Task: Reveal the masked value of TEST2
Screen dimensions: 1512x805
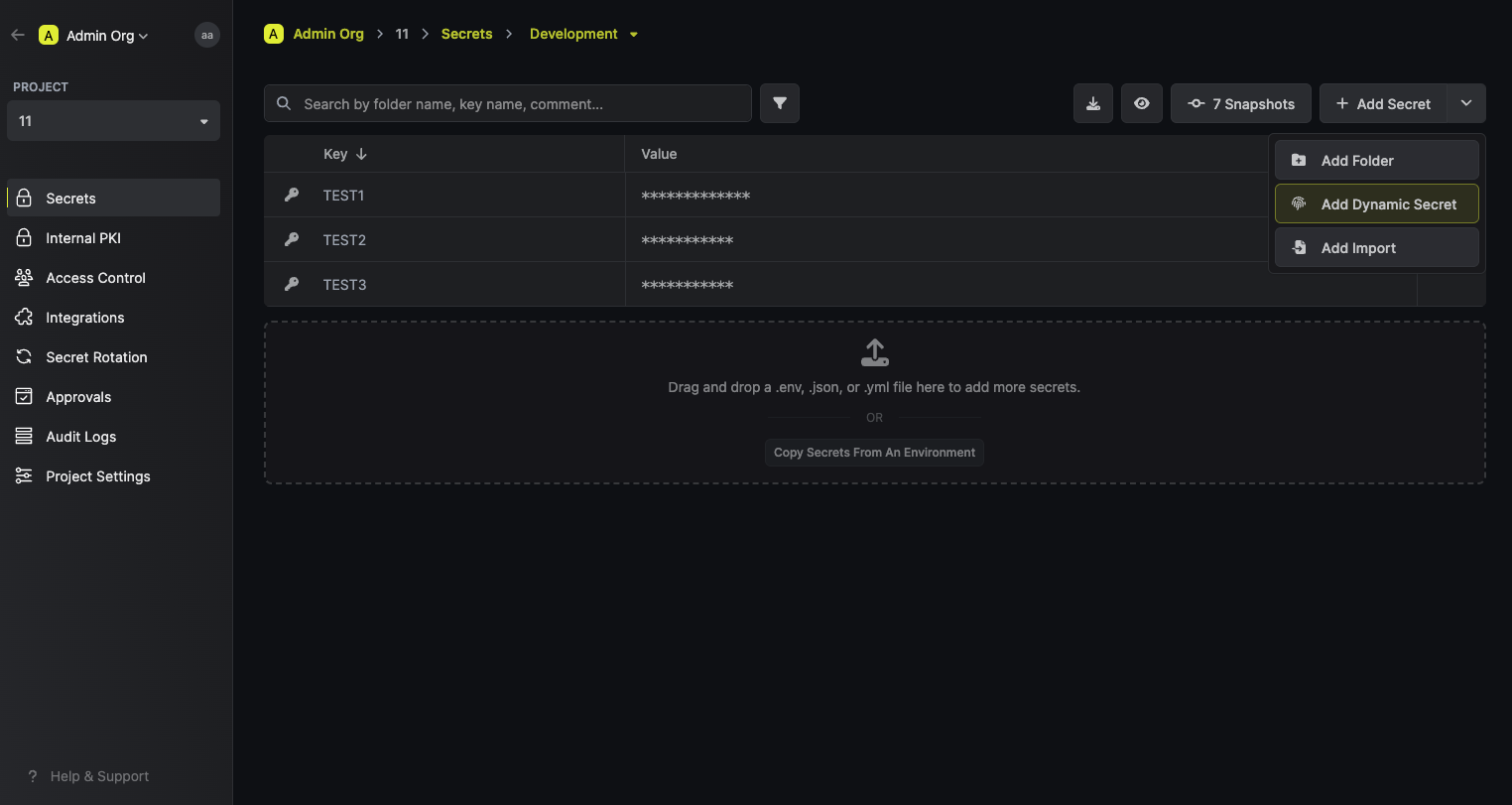Action: point(687,241)
